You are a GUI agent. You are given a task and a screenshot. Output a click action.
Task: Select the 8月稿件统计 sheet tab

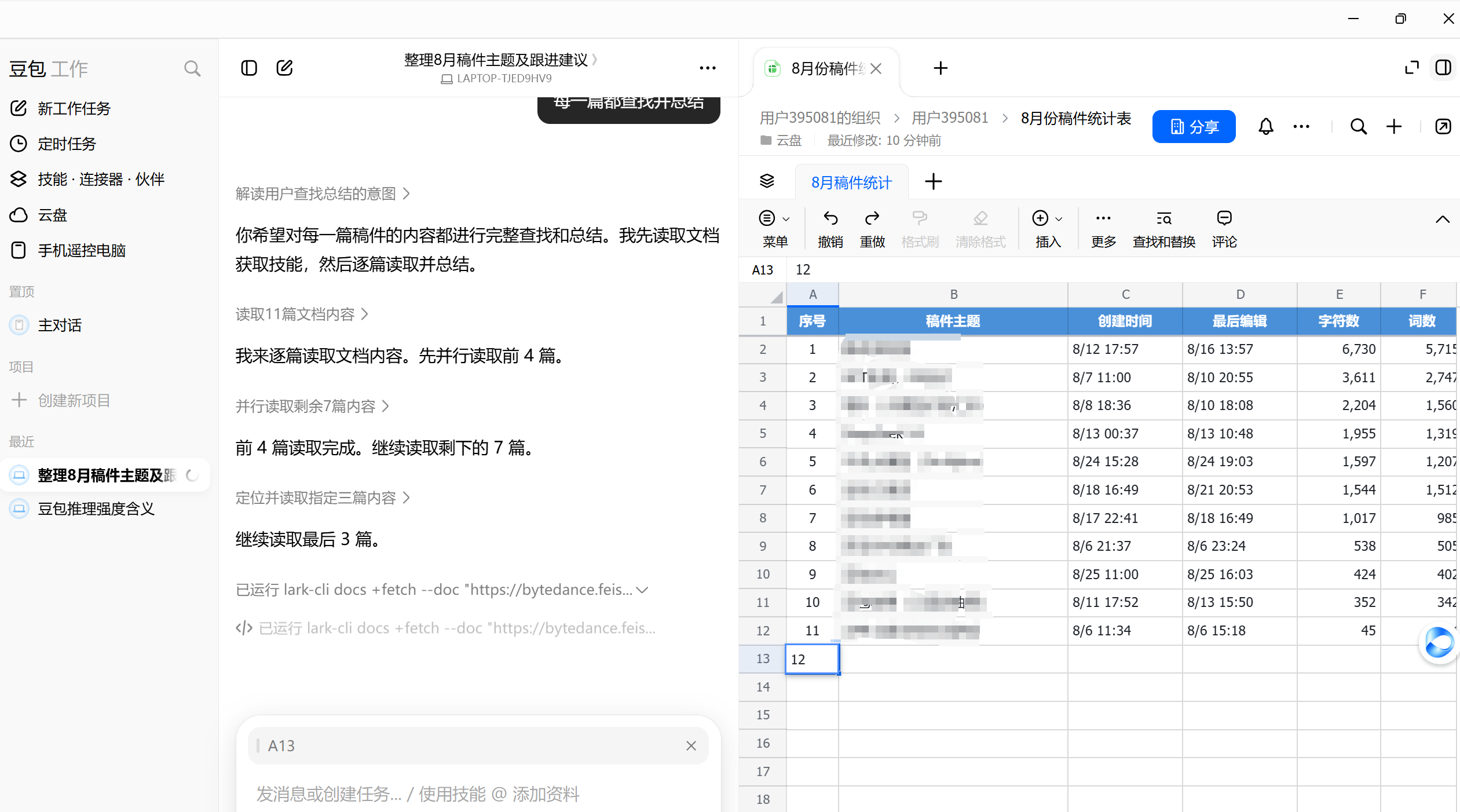pyautogui.click(x=851, y=183)
